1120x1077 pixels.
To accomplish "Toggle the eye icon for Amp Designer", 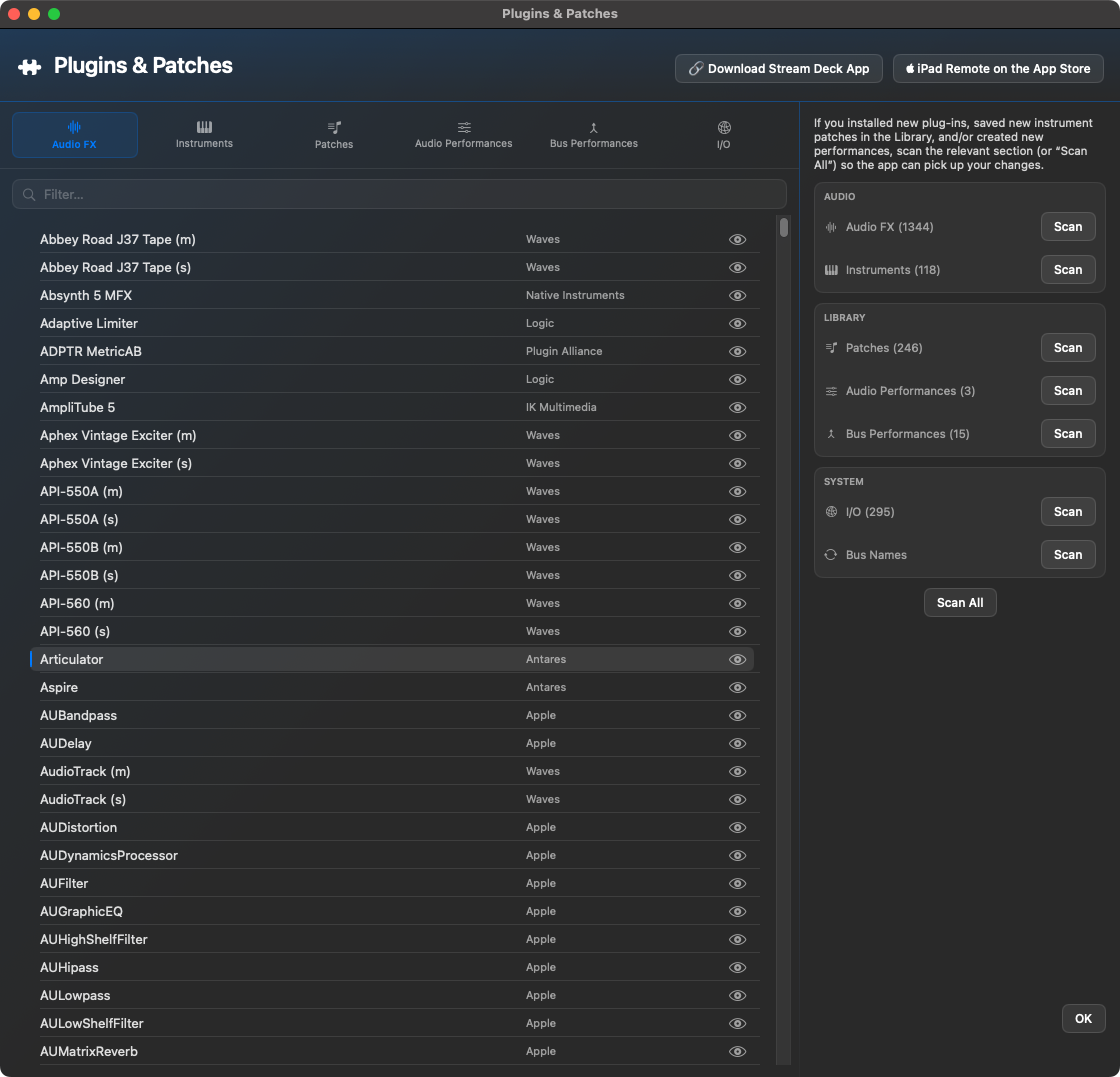I will coord(737,380).
